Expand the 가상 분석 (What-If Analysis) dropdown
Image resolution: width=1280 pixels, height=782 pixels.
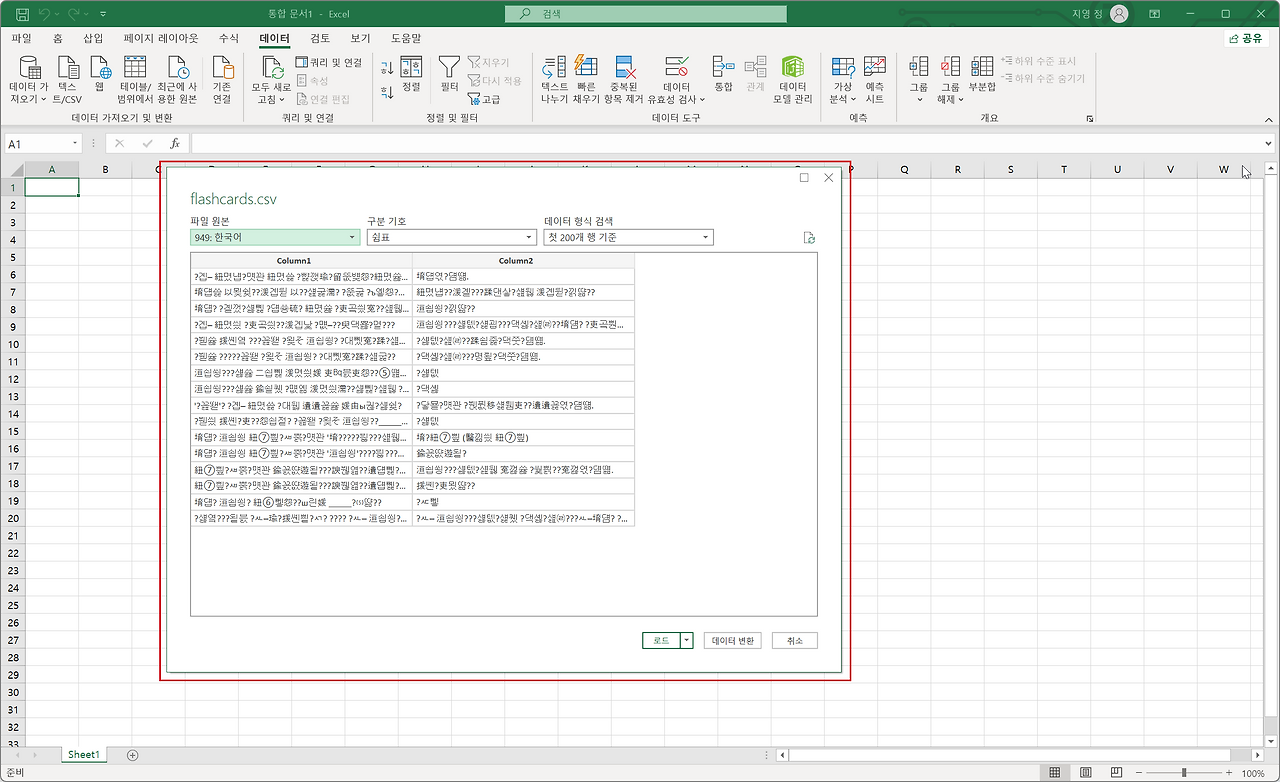pyautogui.click(x=843, y=80)
